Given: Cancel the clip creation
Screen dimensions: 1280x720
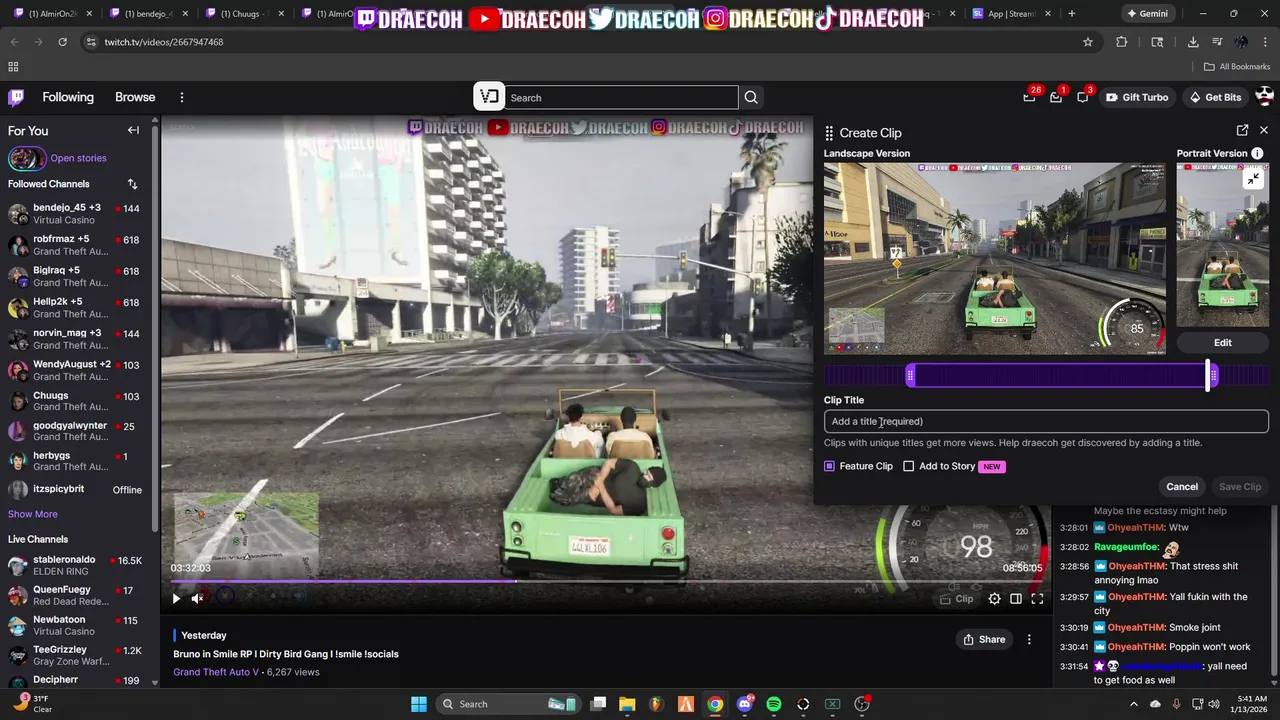Looking at the screenshot, I should pos(1182,487).
